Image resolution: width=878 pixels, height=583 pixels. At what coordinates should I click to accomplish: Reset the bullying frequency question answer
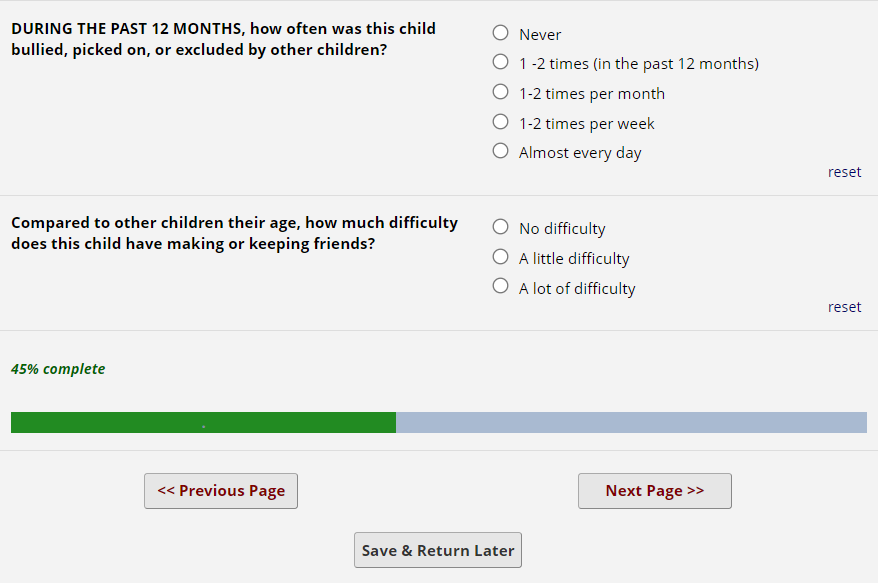pyautogui.click(x=844, y=172)
